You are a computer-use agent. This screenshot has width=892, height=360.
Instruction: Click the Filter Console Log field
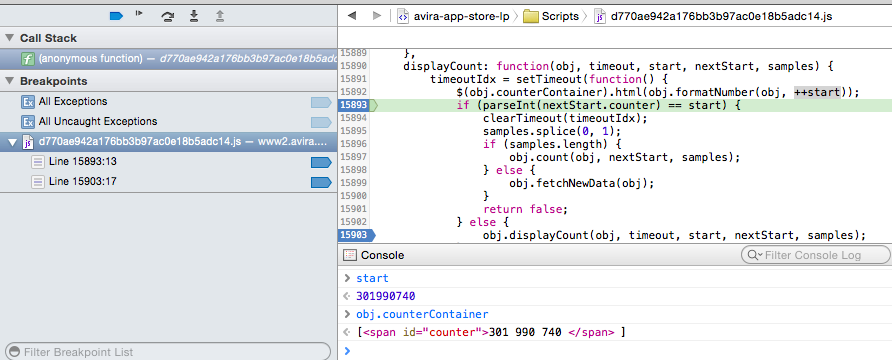click(816, 255)
